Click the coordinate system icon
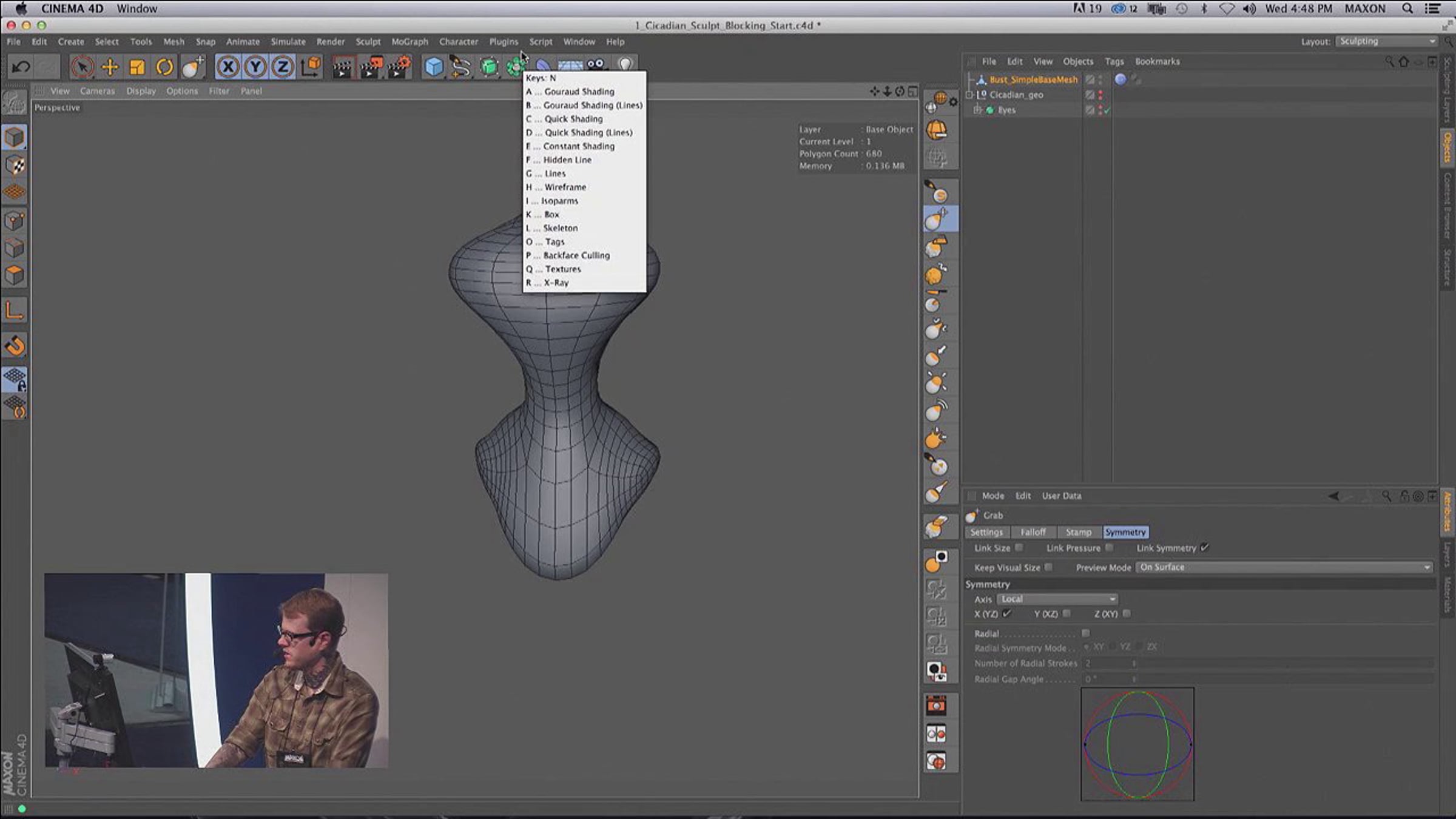 [x=311, y=67]
